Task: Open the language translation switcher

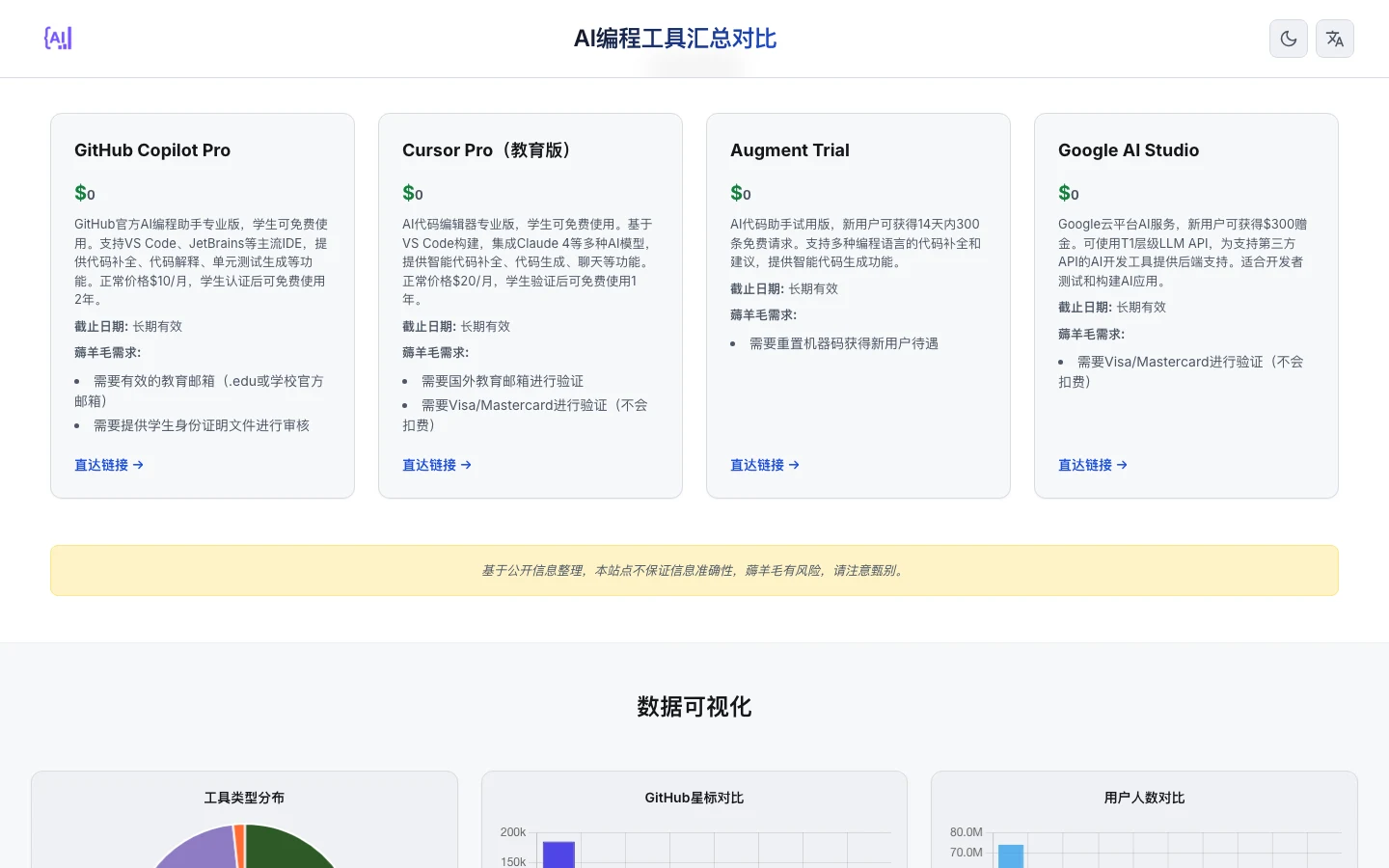Action: tap(1335, 39)
